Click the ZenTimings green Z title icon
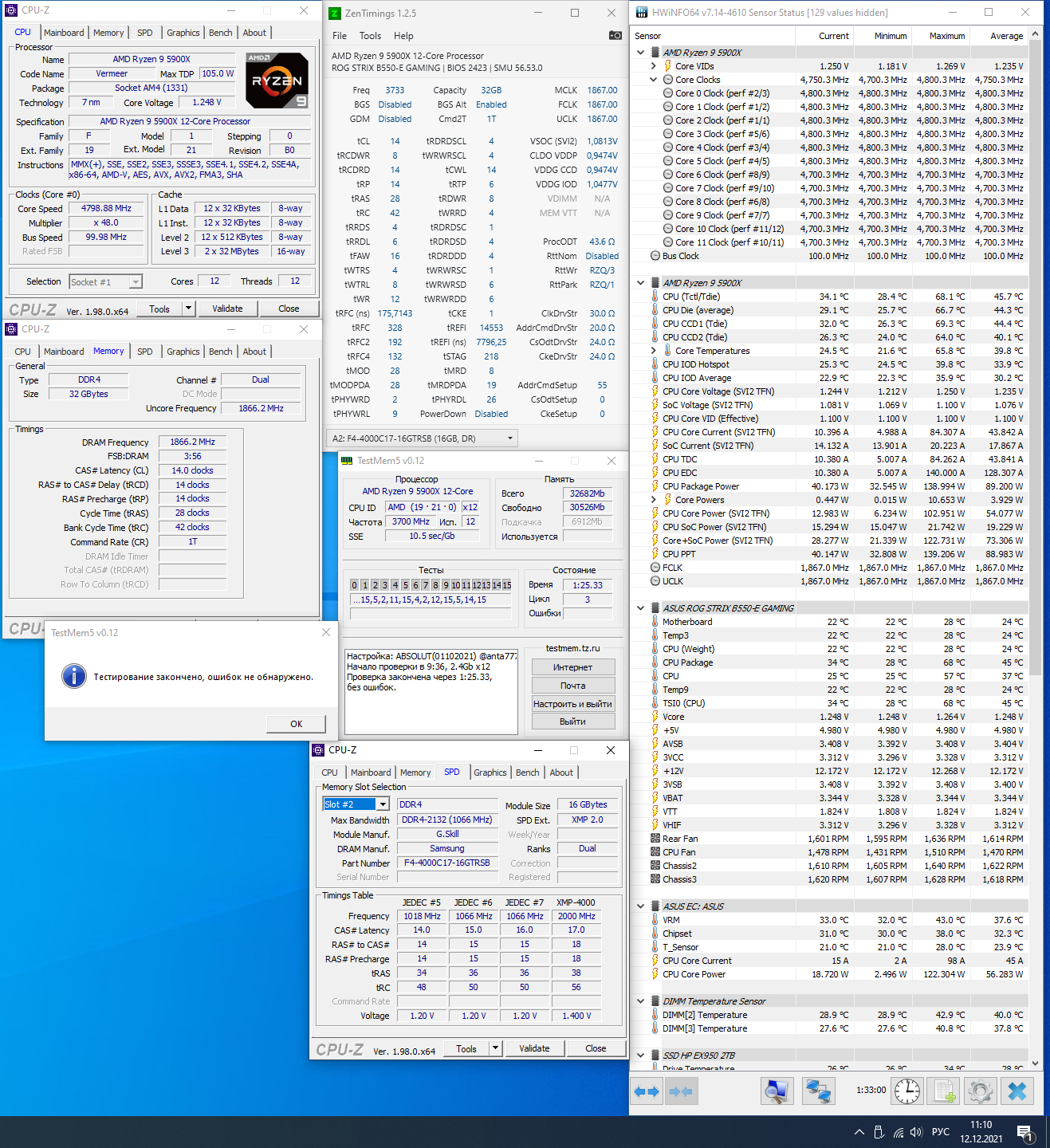The image size is (1050, 1148). point(336,13)
